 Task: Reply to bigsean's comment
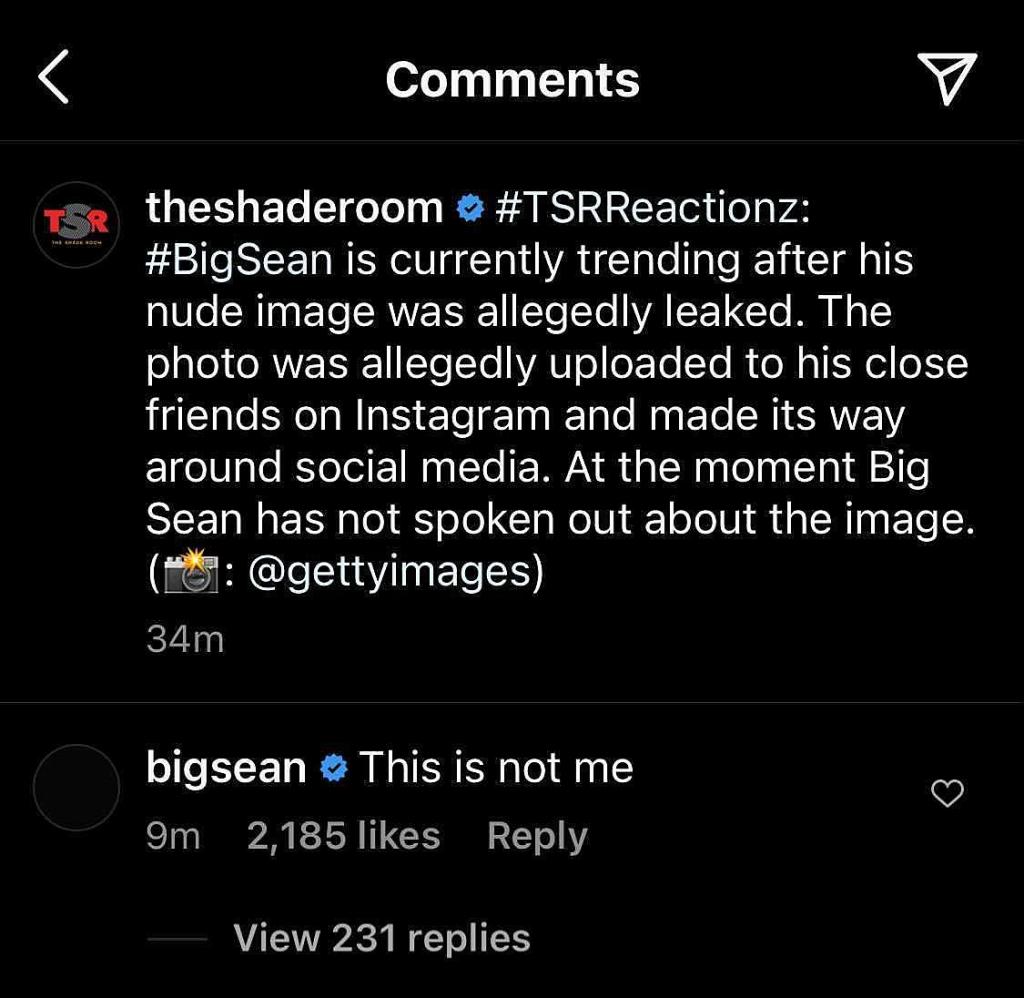coord(537,836)
